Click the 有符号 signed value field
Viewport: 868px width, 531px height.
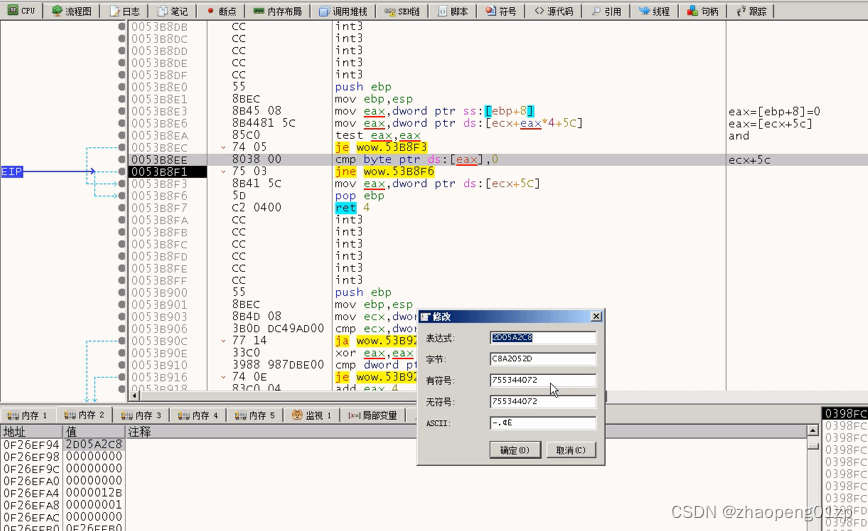(542, 380)
